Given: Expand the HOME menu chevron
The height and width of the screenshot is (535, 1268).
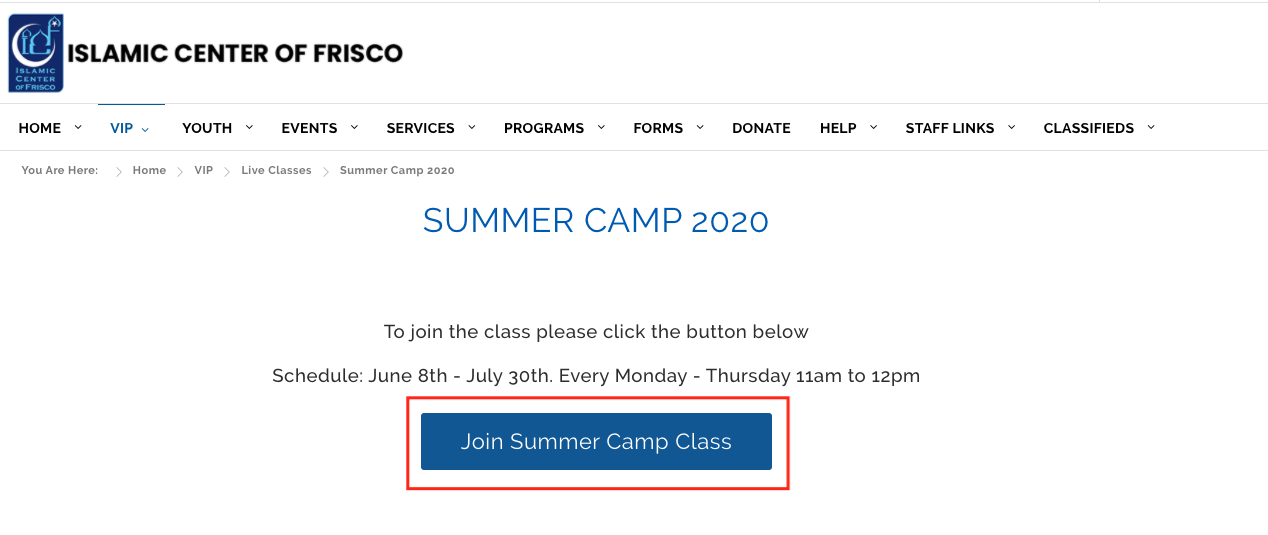Looking at the screenshot, I should point(78,127).
